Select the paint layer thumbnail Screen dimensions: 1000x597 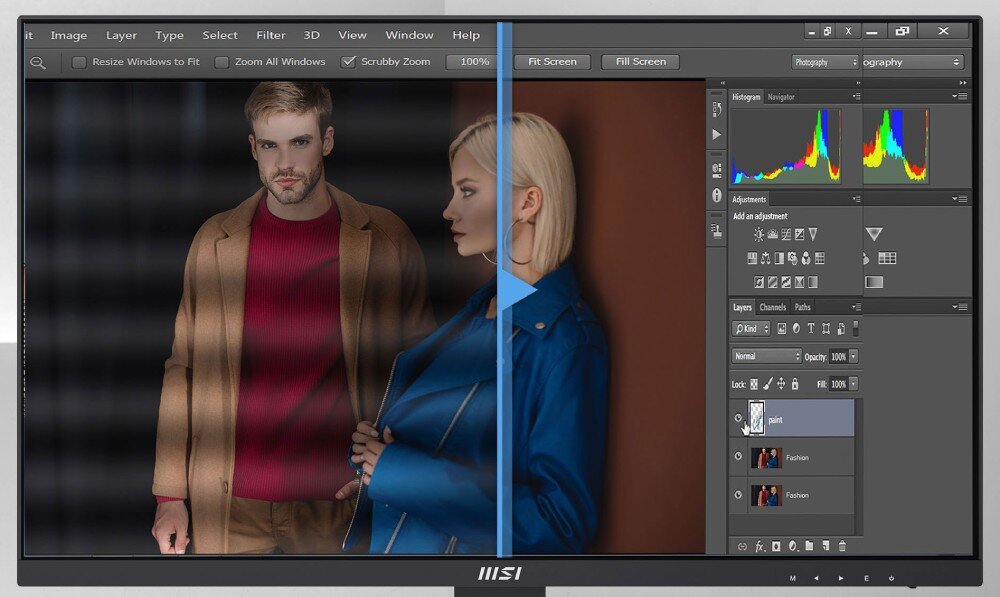tap(757, 419)
